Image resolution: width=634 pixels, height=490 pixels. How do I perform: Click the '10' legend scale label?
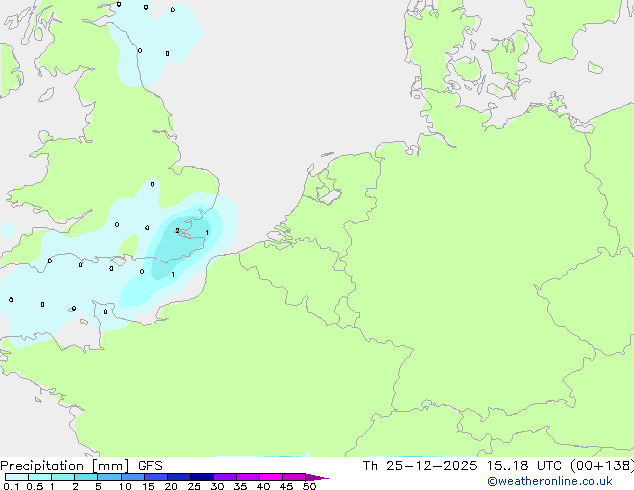click(x=125, y=486)
